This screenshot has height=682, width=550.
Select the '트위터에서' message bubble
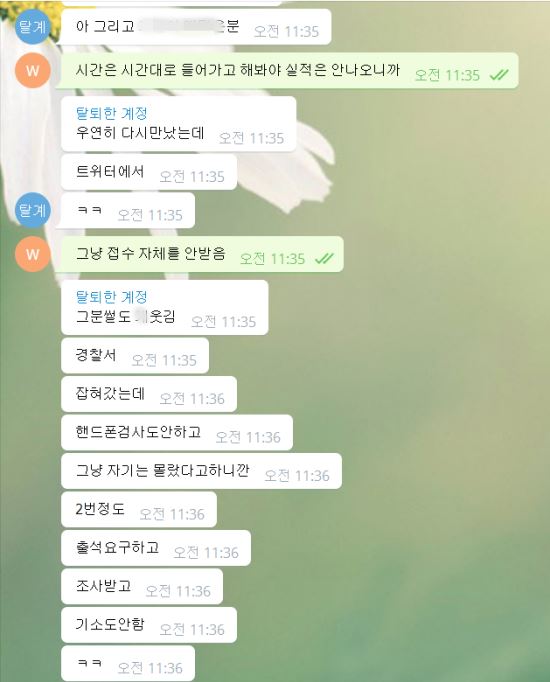[149, 172]
